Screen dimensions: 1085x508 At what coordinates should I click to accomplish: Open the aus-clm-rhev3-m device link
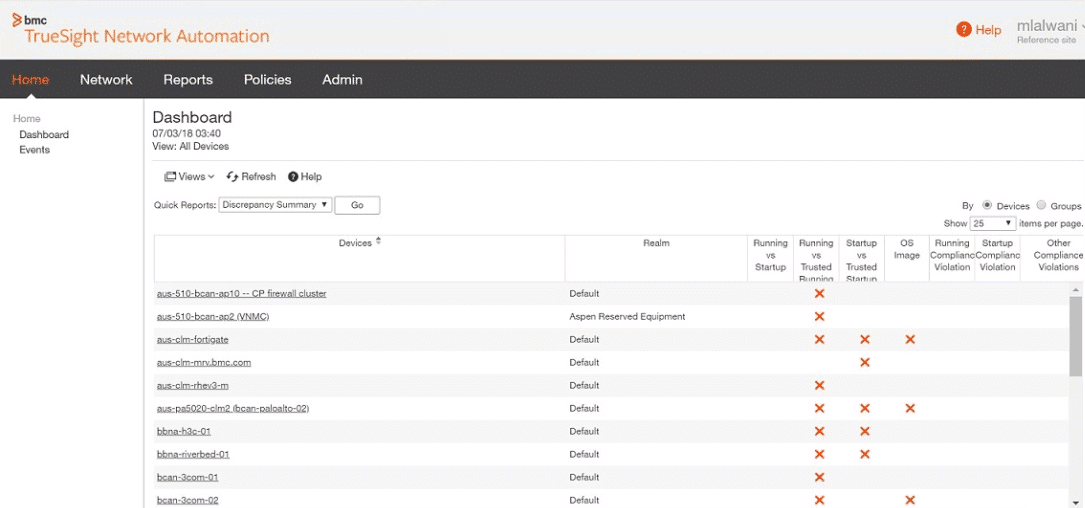[192, 385]
